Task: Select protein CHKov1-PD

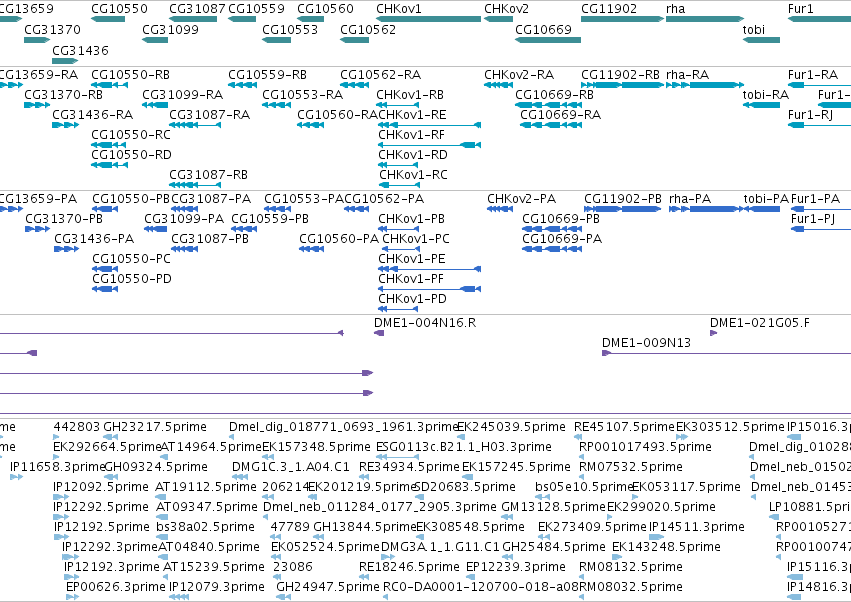Action: (412, 299)
